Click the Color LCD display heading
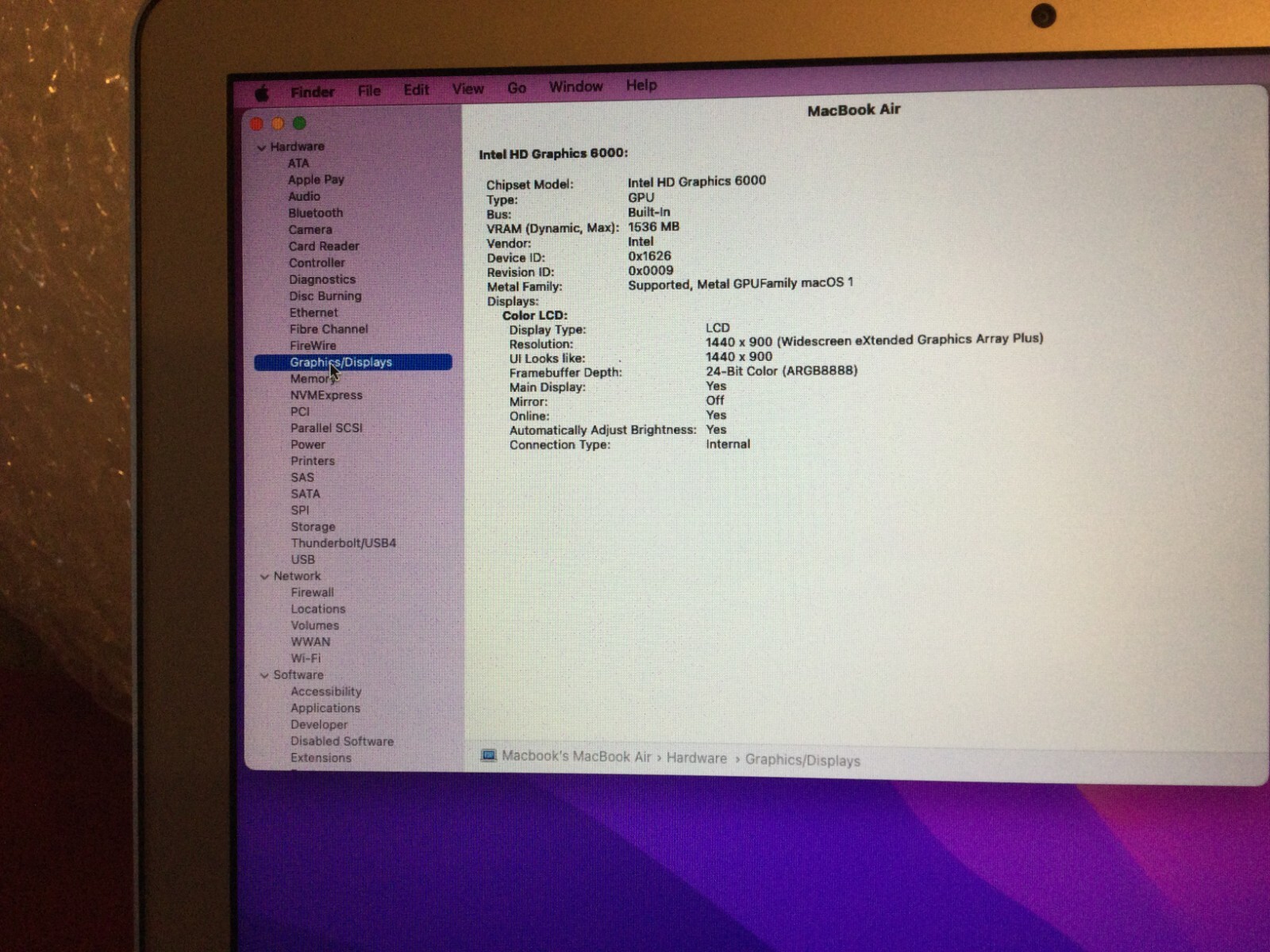The image size is (1270, 952). point(535,316)
